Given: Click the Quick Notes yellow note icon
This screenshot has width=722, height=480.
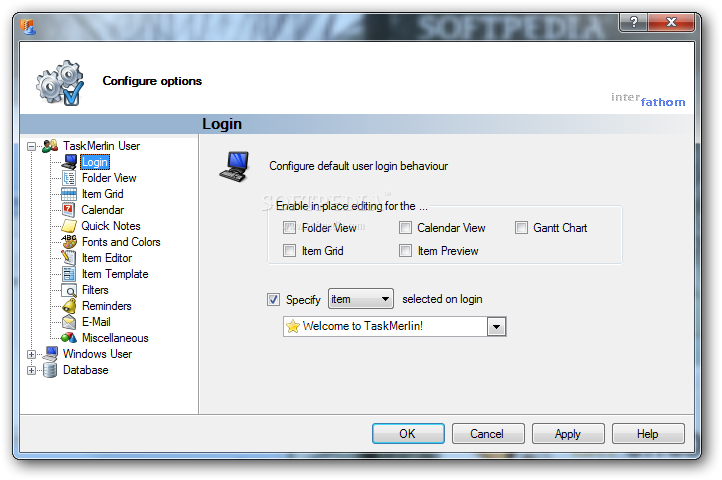Looking at the screenshot, I should click(x=69, y=226).
